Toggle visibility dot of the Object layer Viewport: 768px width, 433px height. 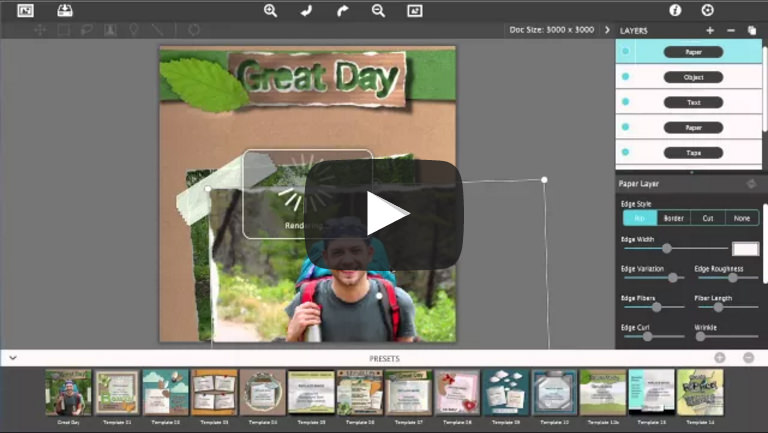click(625, 77)
